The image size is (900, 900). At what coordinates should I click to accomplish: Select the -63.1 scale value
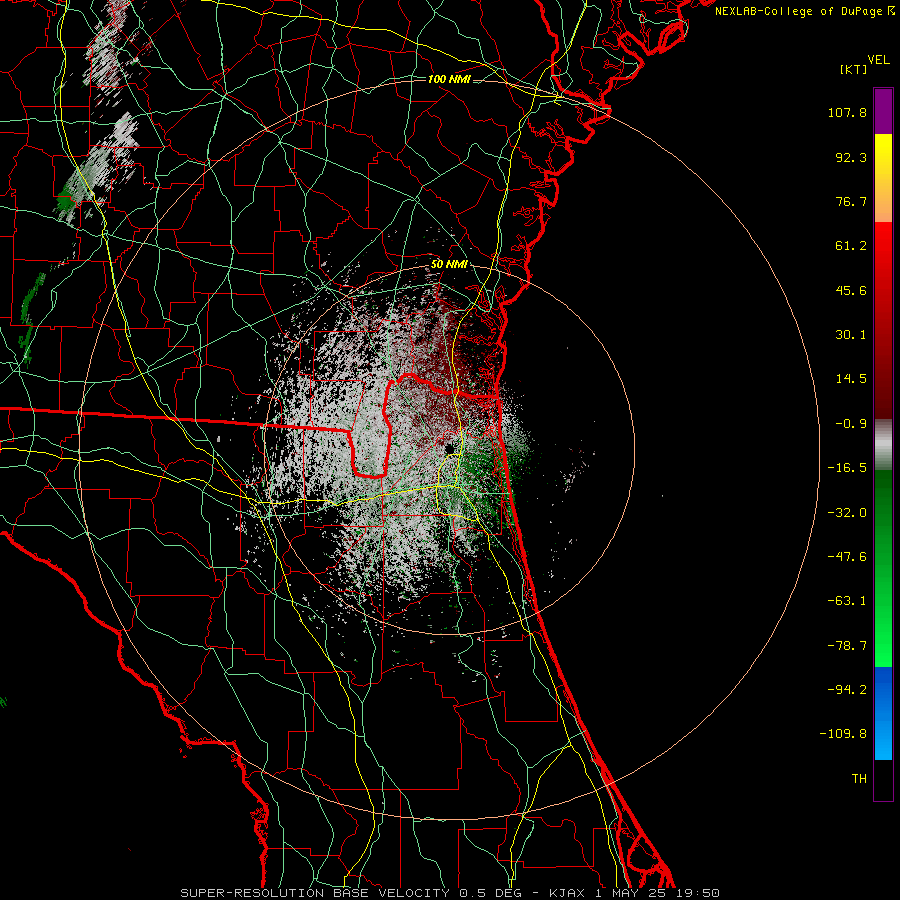847,601
